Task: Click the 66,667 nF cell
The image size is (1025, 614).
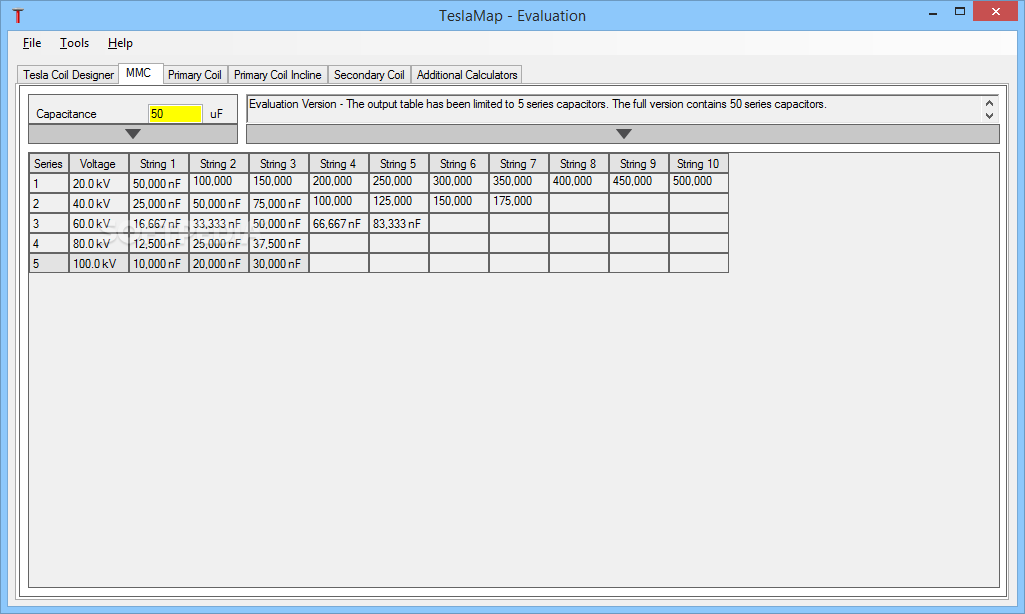Action: [339, 224]
